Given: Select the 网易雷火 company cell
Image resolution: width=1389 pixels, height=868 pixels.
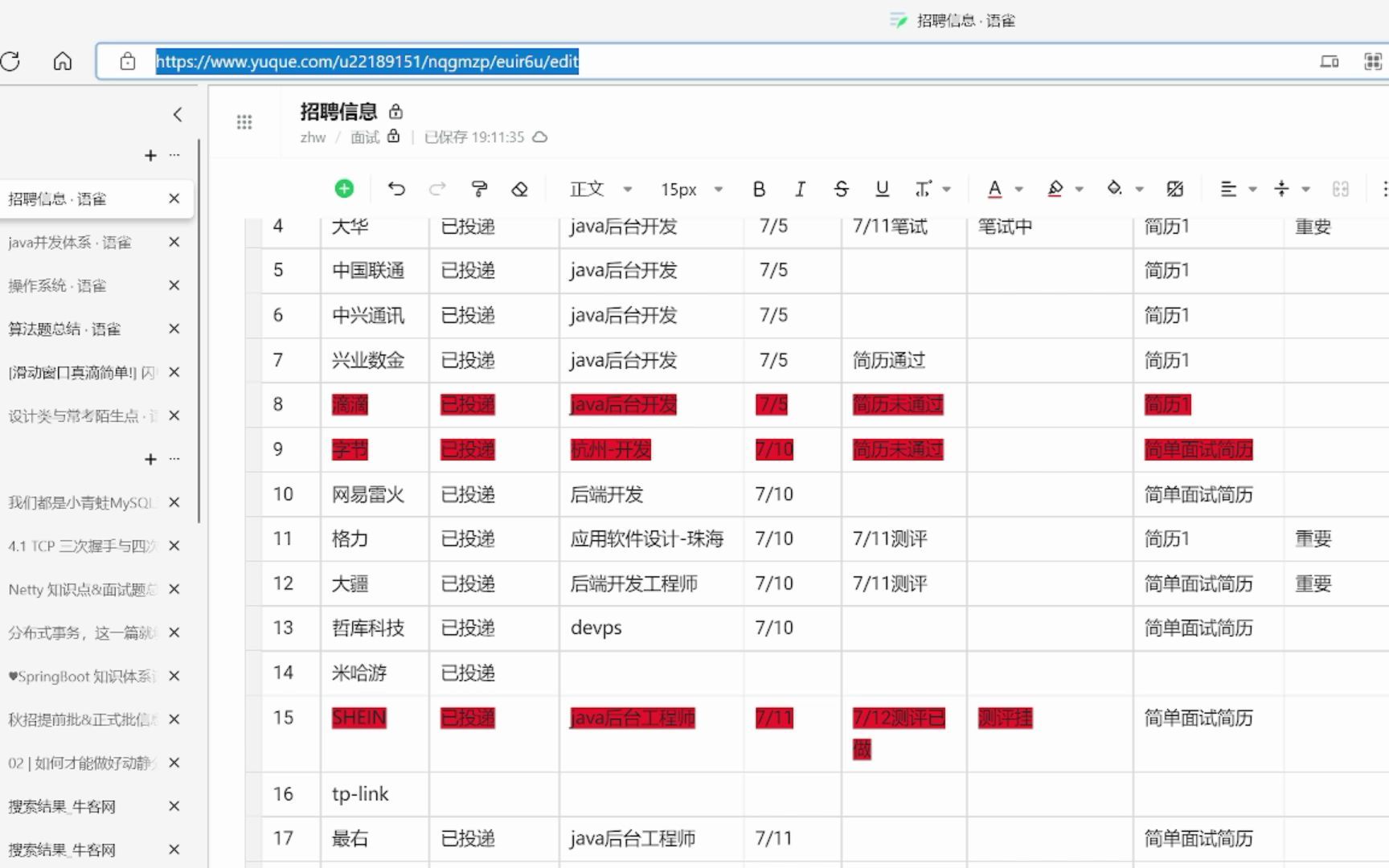Looking at the screenshot, I should [x=375, y=494].
